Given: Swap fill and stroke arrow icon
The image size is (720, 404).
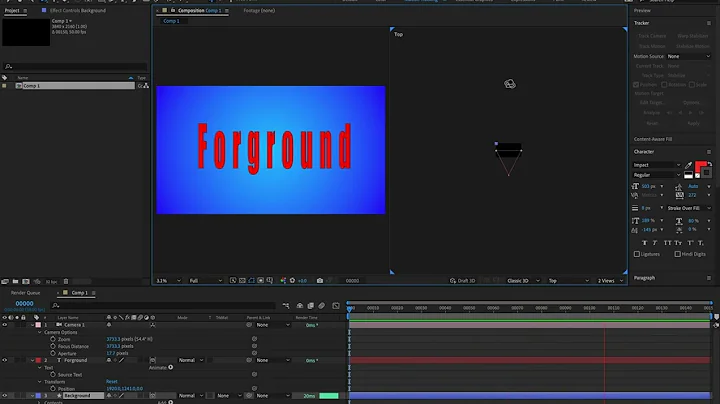Looking at the screenshot, I should 709,163.
